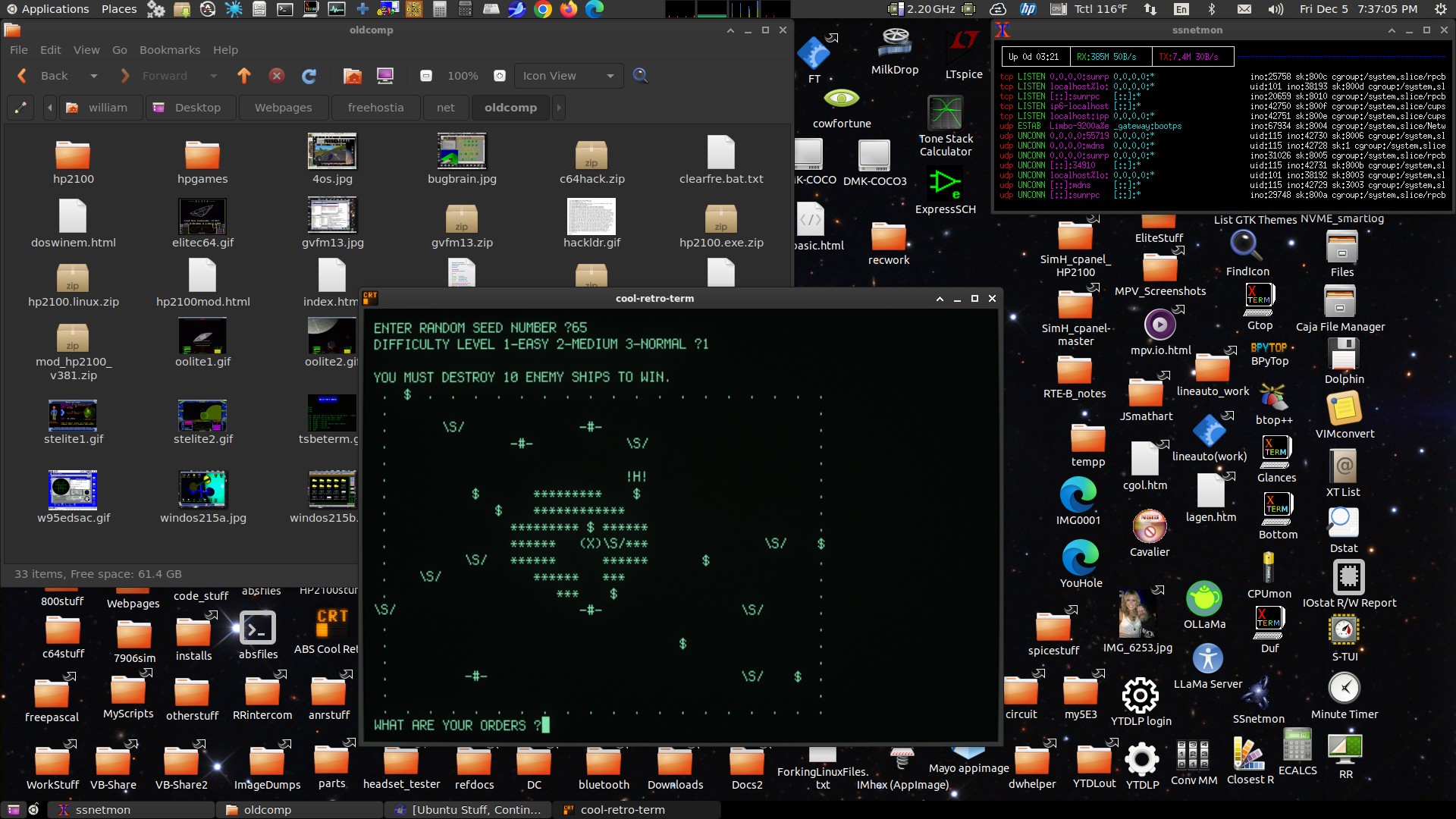The image size is (1456, 819).
Task: Open the bugbrain.jpg thumbnail
Action: click(462, 152)
